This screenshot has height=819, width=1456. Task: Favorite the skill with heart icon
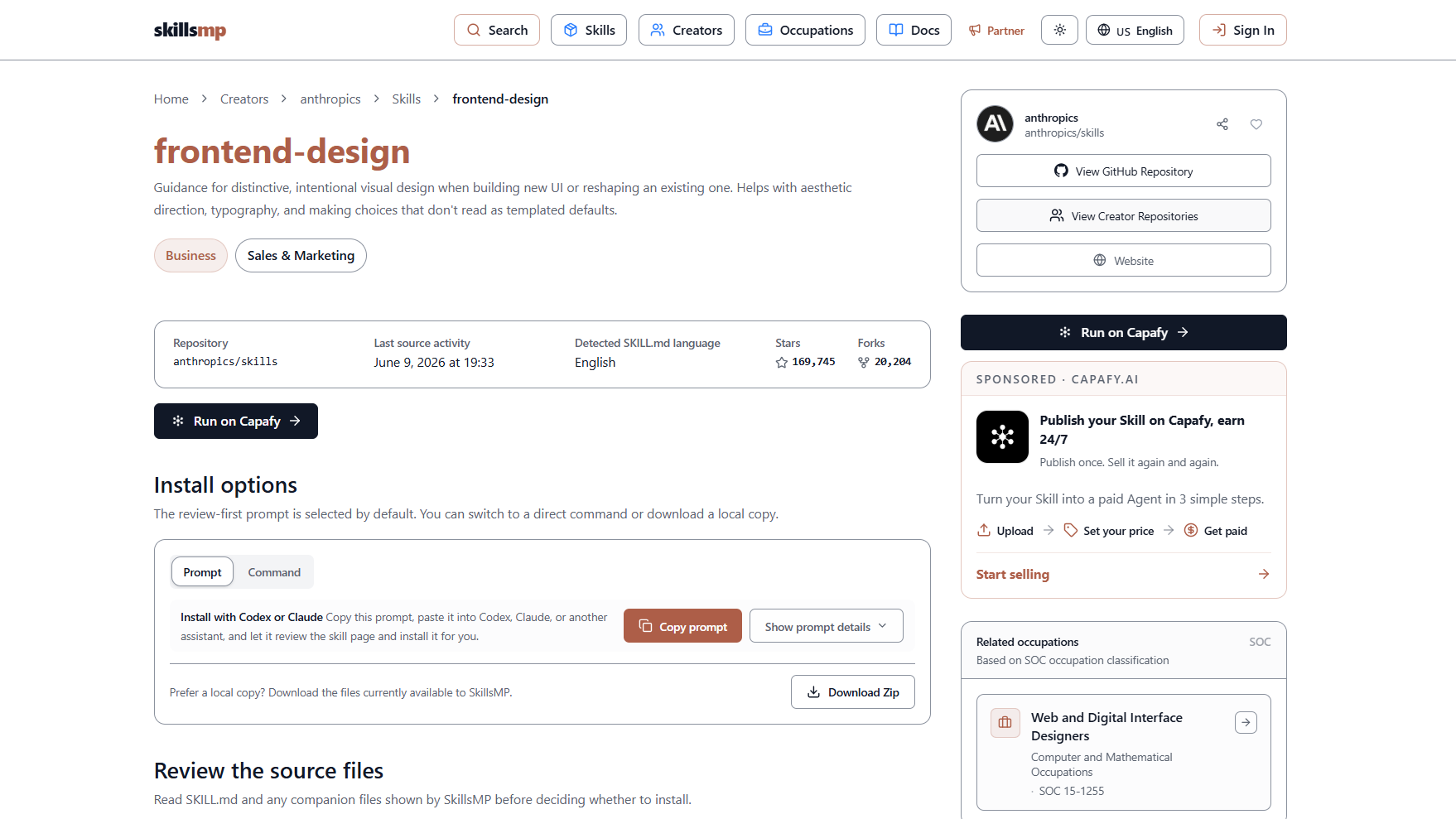(1256, 124)
